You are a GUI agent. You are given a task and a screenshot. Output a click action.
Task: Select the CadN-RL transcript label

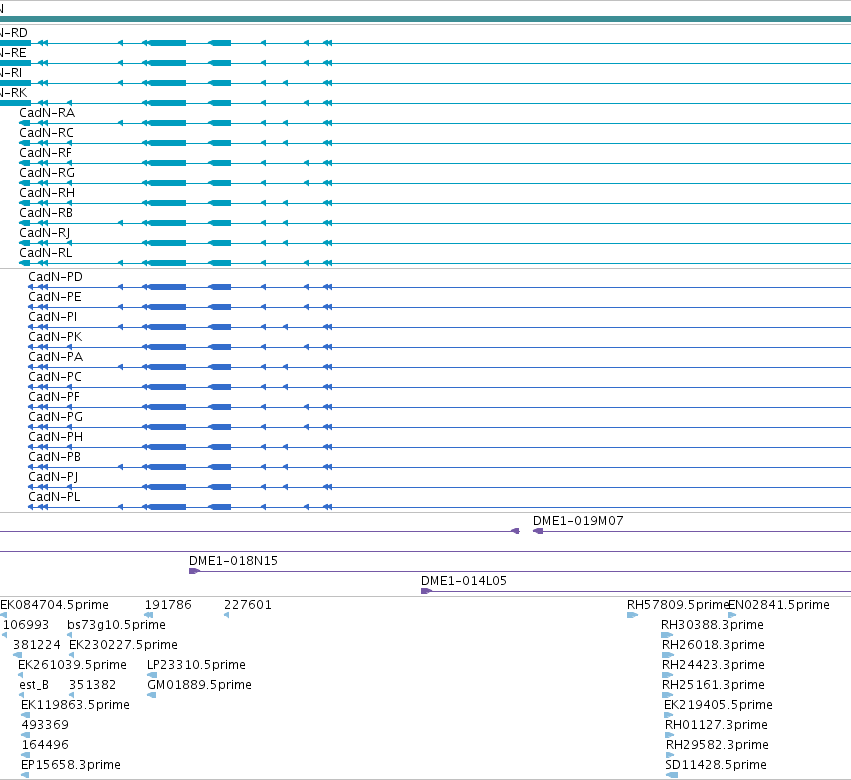(x=46, y=253)
